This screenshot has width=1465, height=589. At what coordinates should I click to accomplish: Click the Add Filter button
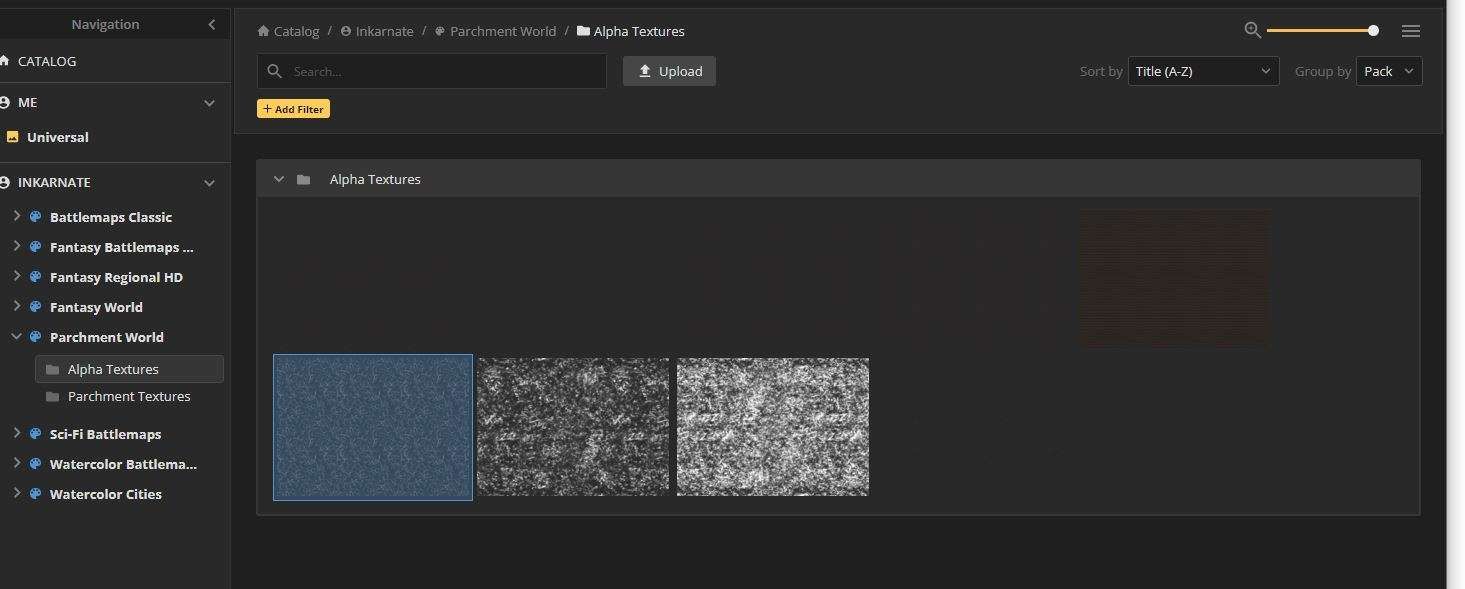click(x=293, y=109)
